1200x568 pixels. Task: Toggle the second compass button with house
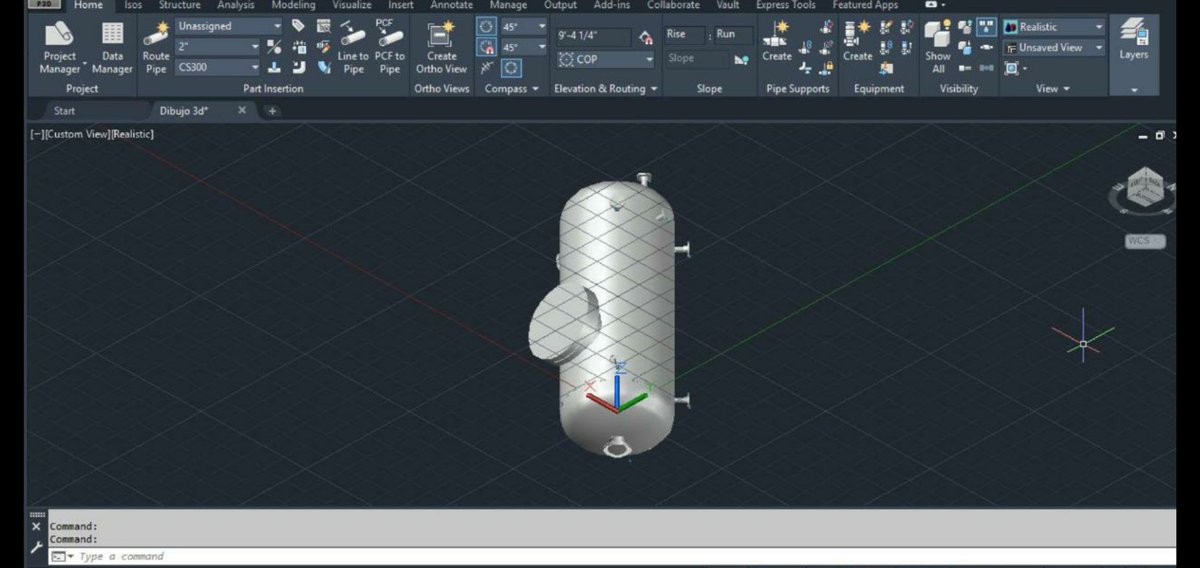[486, 47]
